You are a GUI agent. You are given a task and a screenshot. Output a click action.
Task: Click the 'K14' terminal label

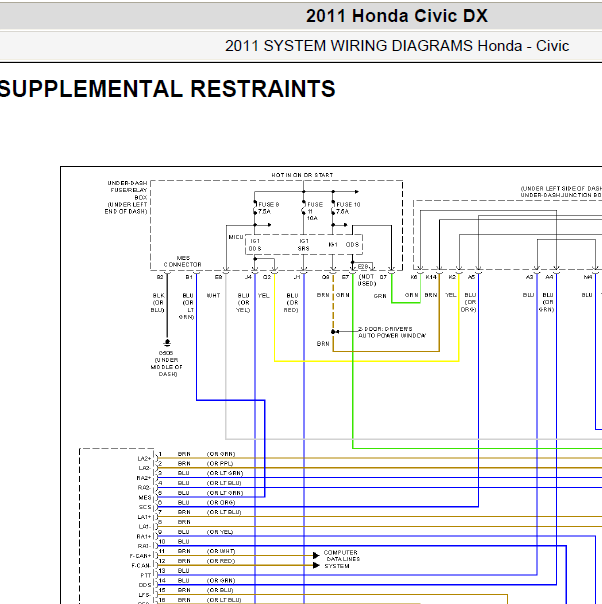point(431,277)
